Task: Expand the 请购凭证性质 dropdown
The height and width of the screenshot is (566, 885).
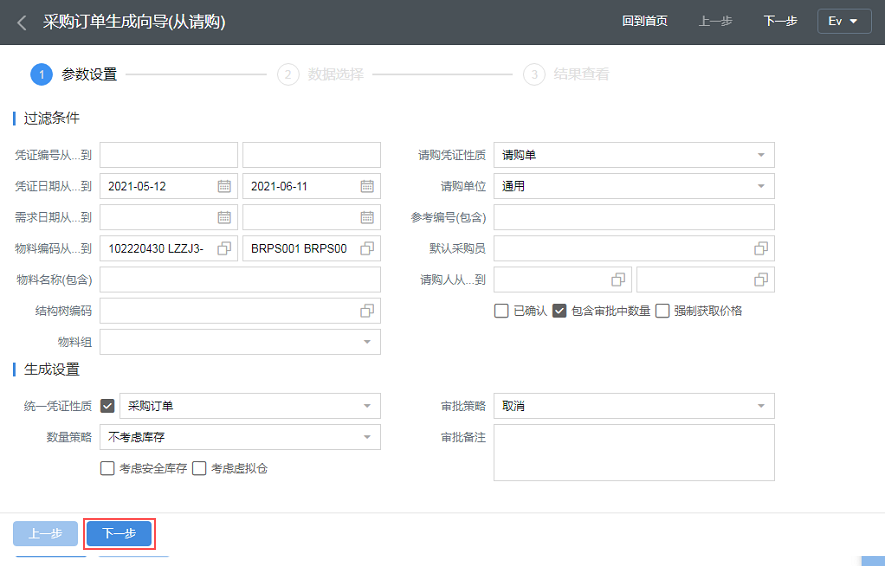Action: click(x=761, y=155)
